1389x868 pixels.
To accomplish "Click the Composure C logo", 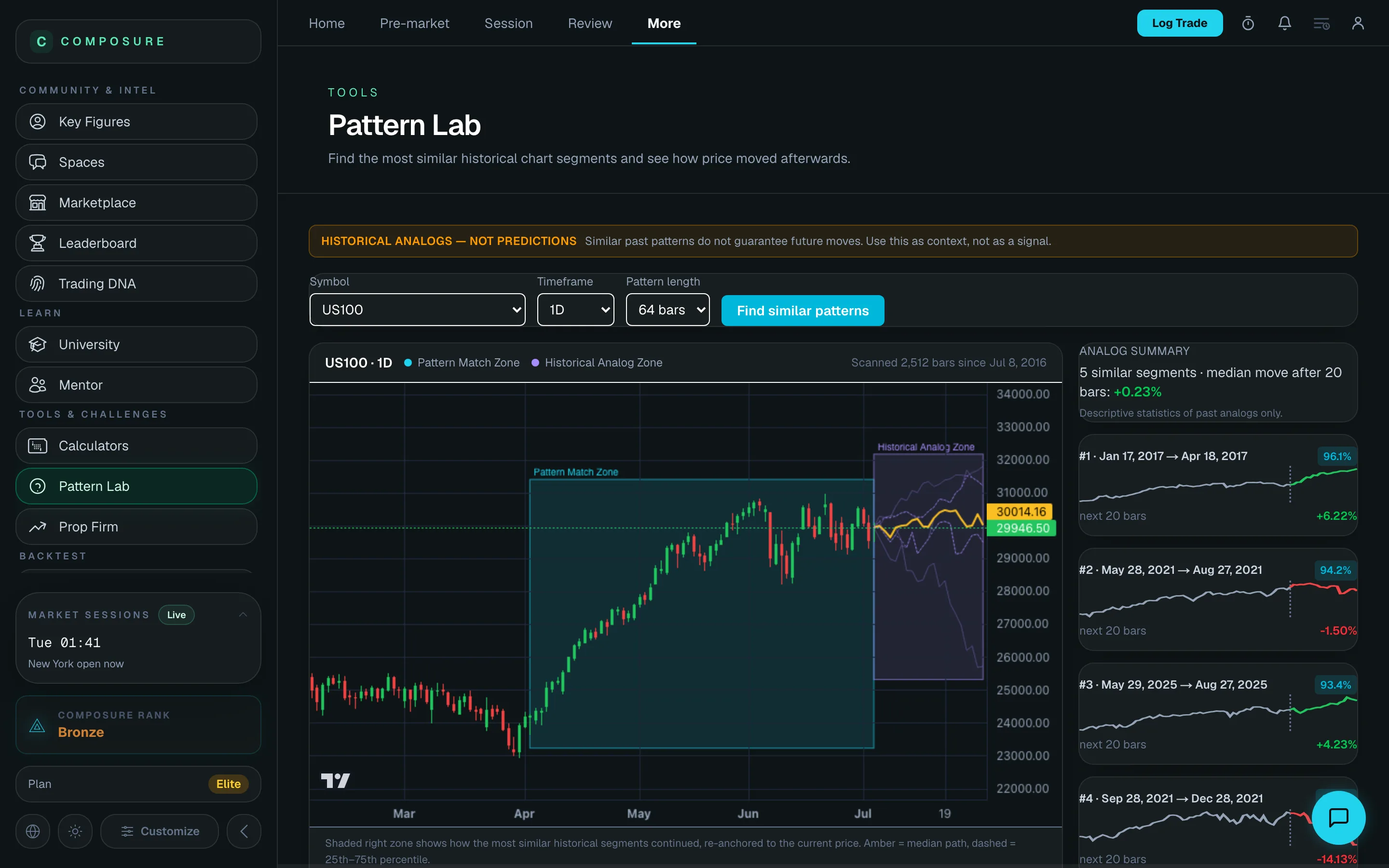I will click(41, 41).
